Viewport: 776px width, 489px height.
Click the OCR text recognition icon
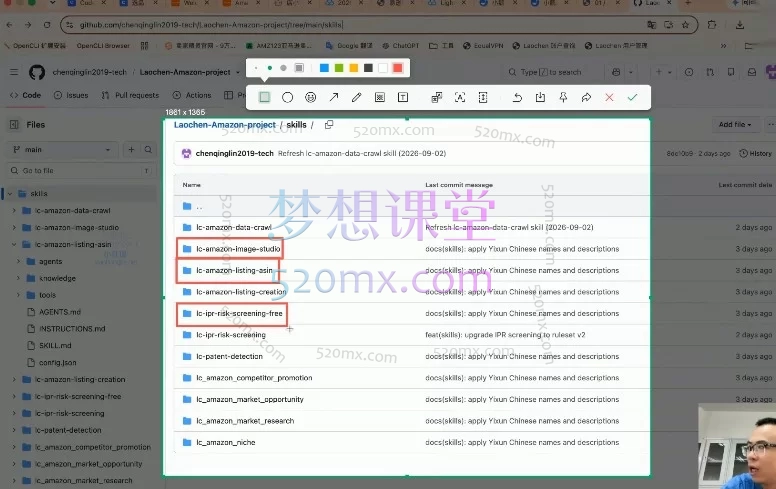460,98
